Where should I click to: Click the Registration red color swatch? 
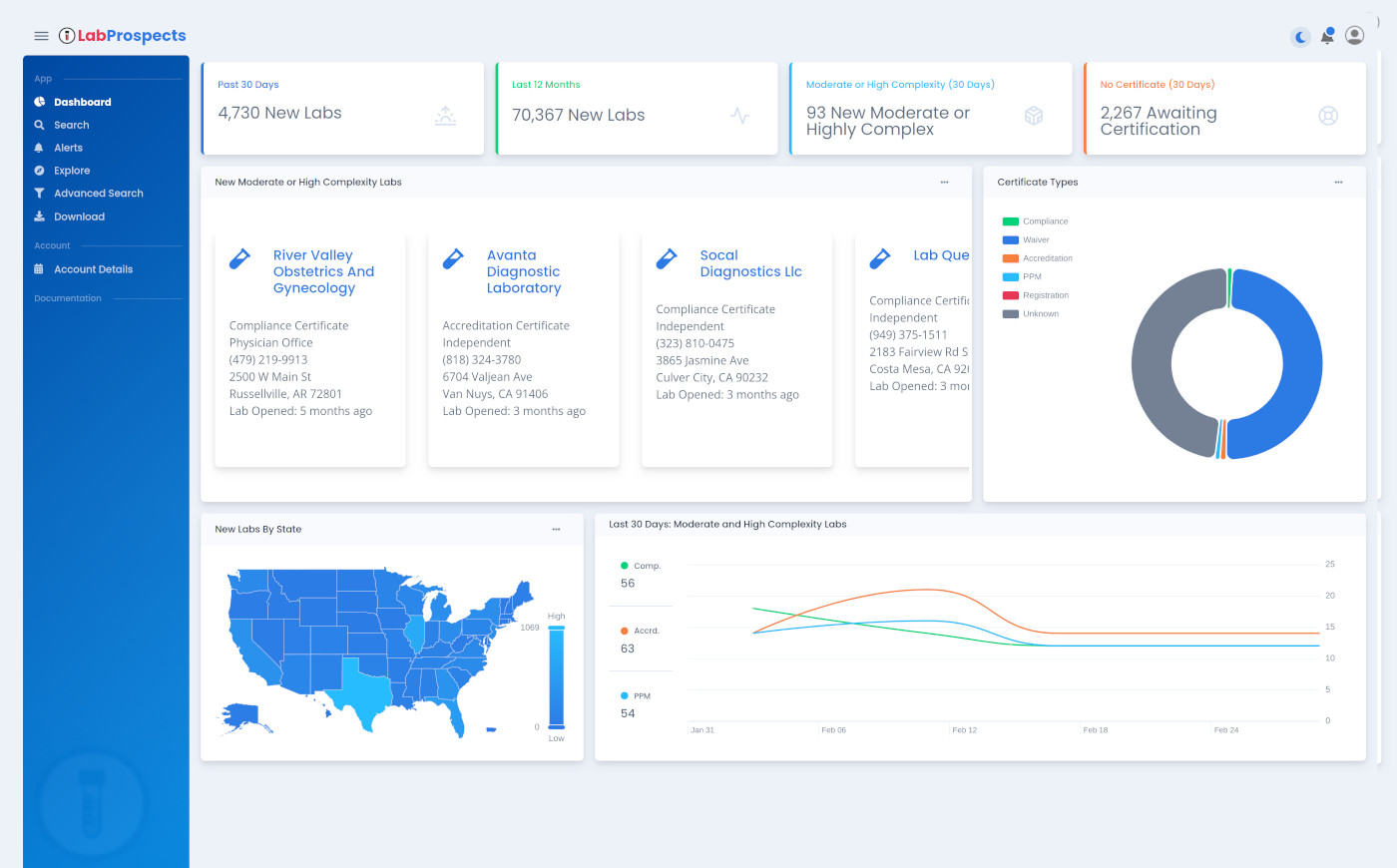(x=1010, y=295)
